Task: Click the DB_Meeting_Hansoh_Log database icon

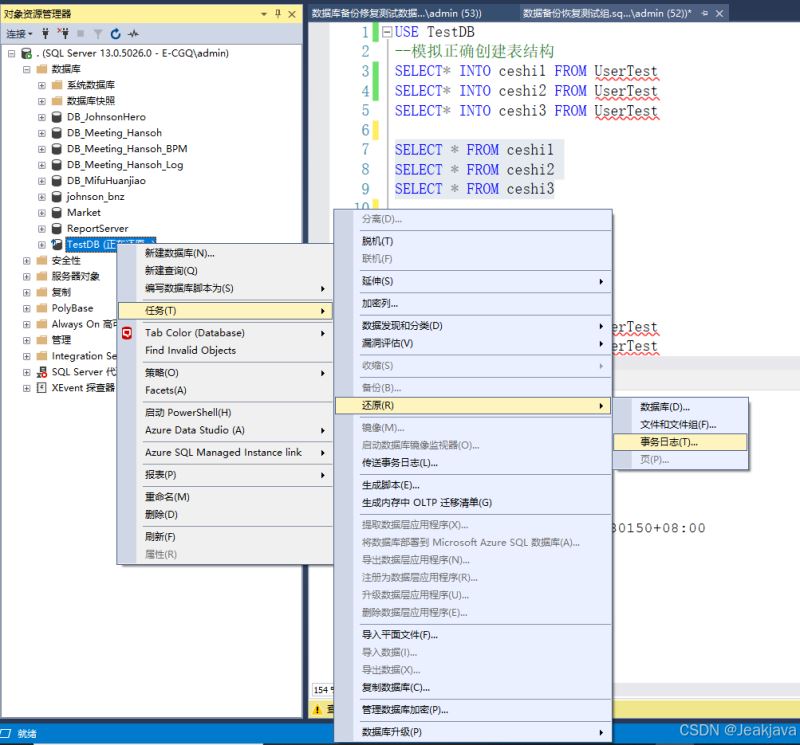Action: pyautogui.click(x=57, y=165)
